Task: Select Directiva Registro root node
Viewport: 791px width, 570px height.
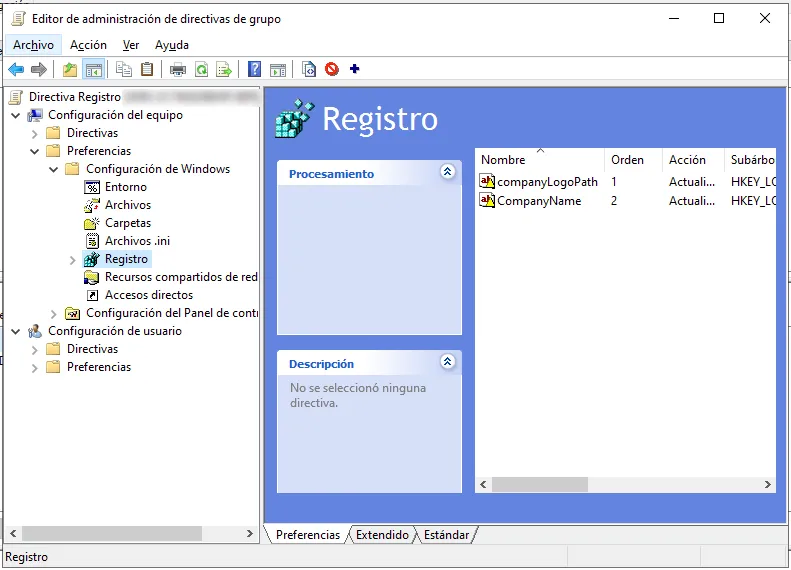Action: (x=75, y=97)
